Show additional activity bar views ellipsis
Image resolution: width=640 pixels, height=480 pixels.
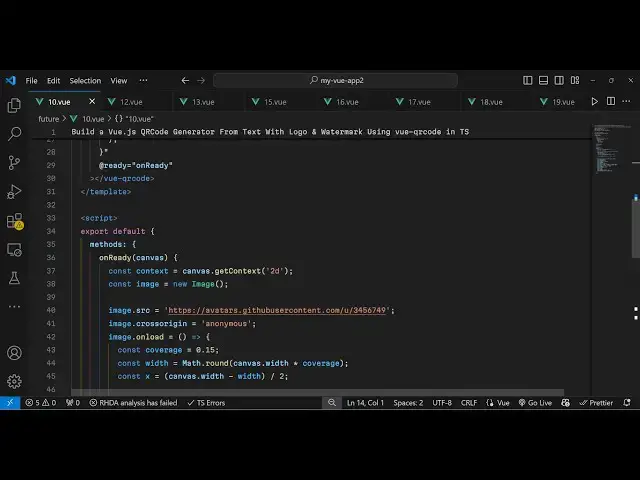(14, 306)
